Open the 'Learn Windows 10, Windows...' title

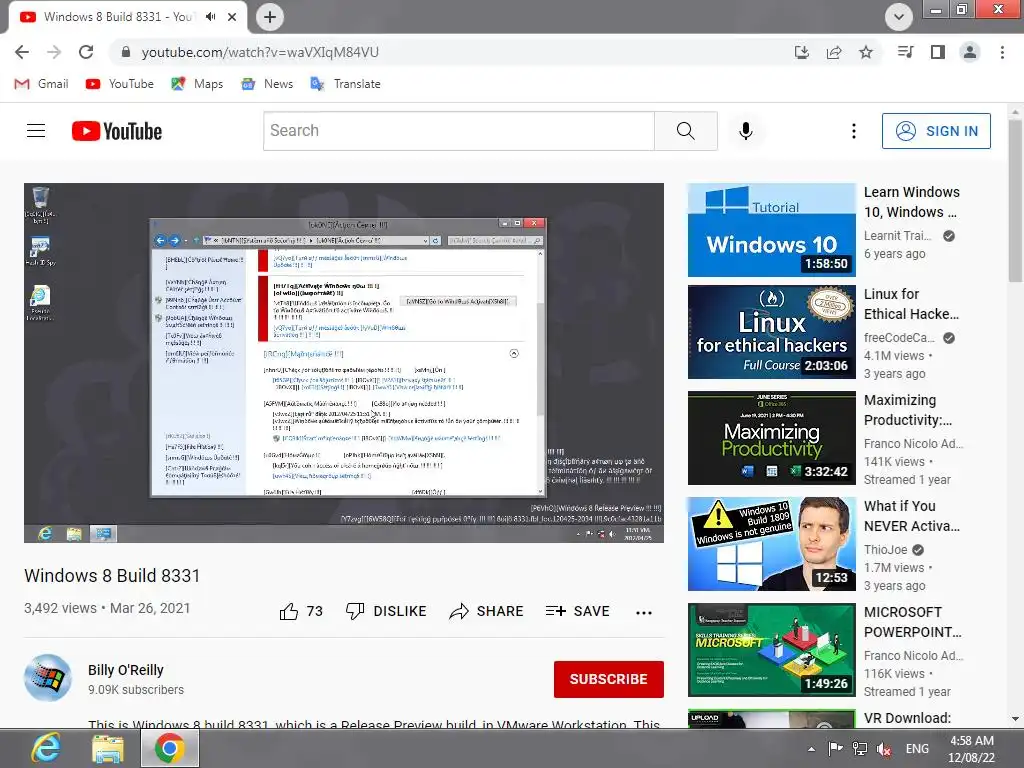[912, 202]
